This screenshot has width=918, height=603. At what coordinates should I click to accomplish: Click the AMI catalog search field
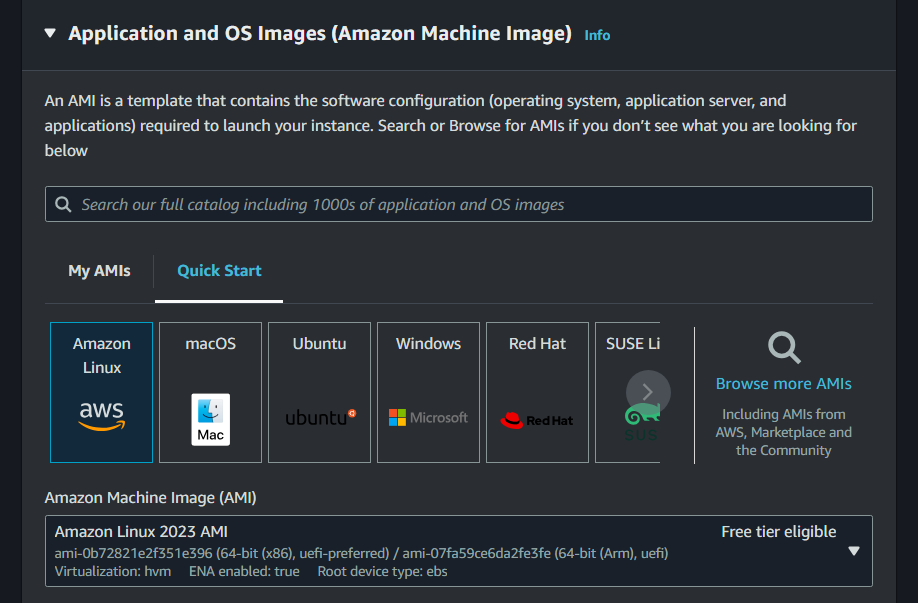[458, 204]
